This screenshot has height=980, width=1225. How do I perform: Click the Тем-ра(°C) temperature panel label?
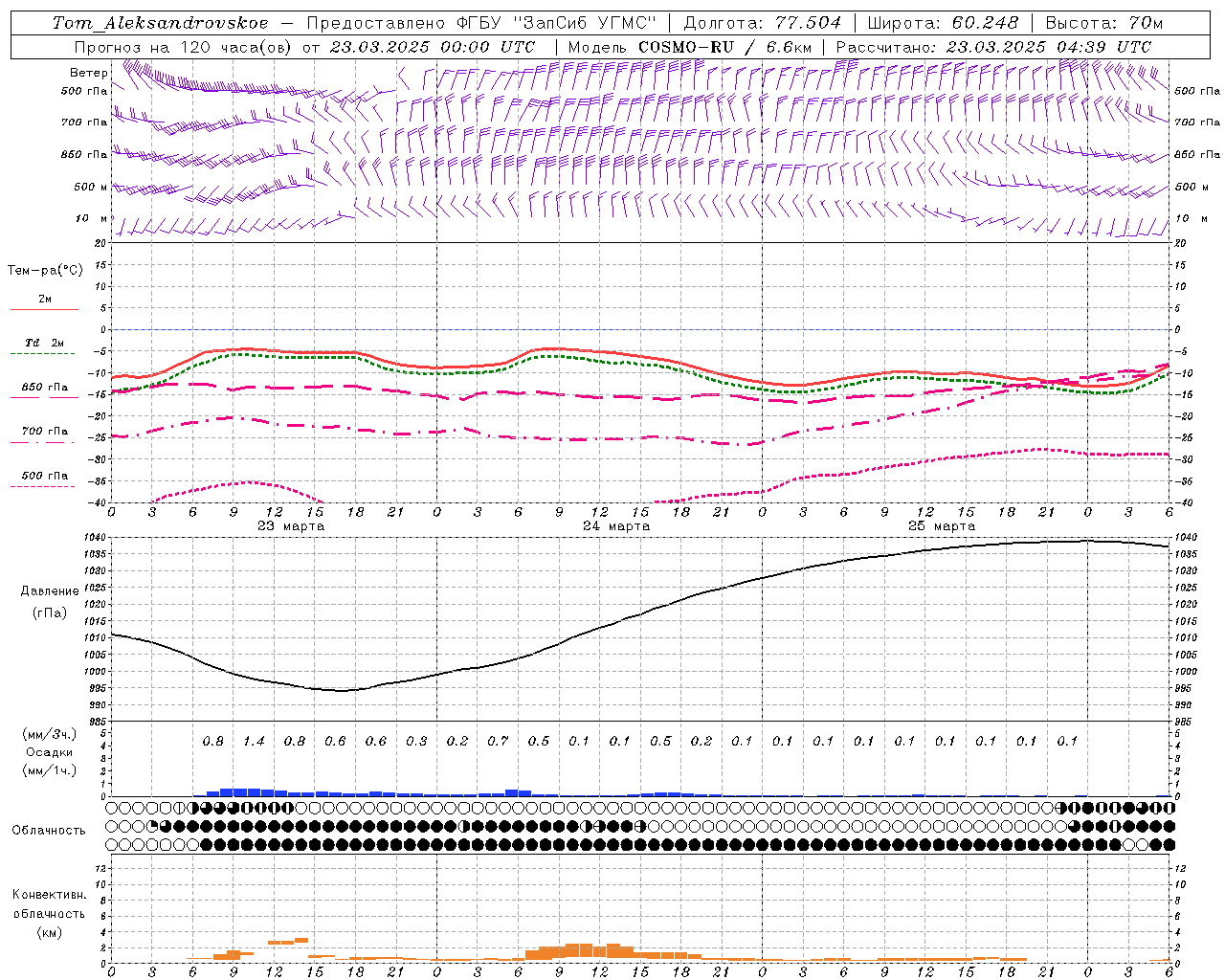pos(45,271)
